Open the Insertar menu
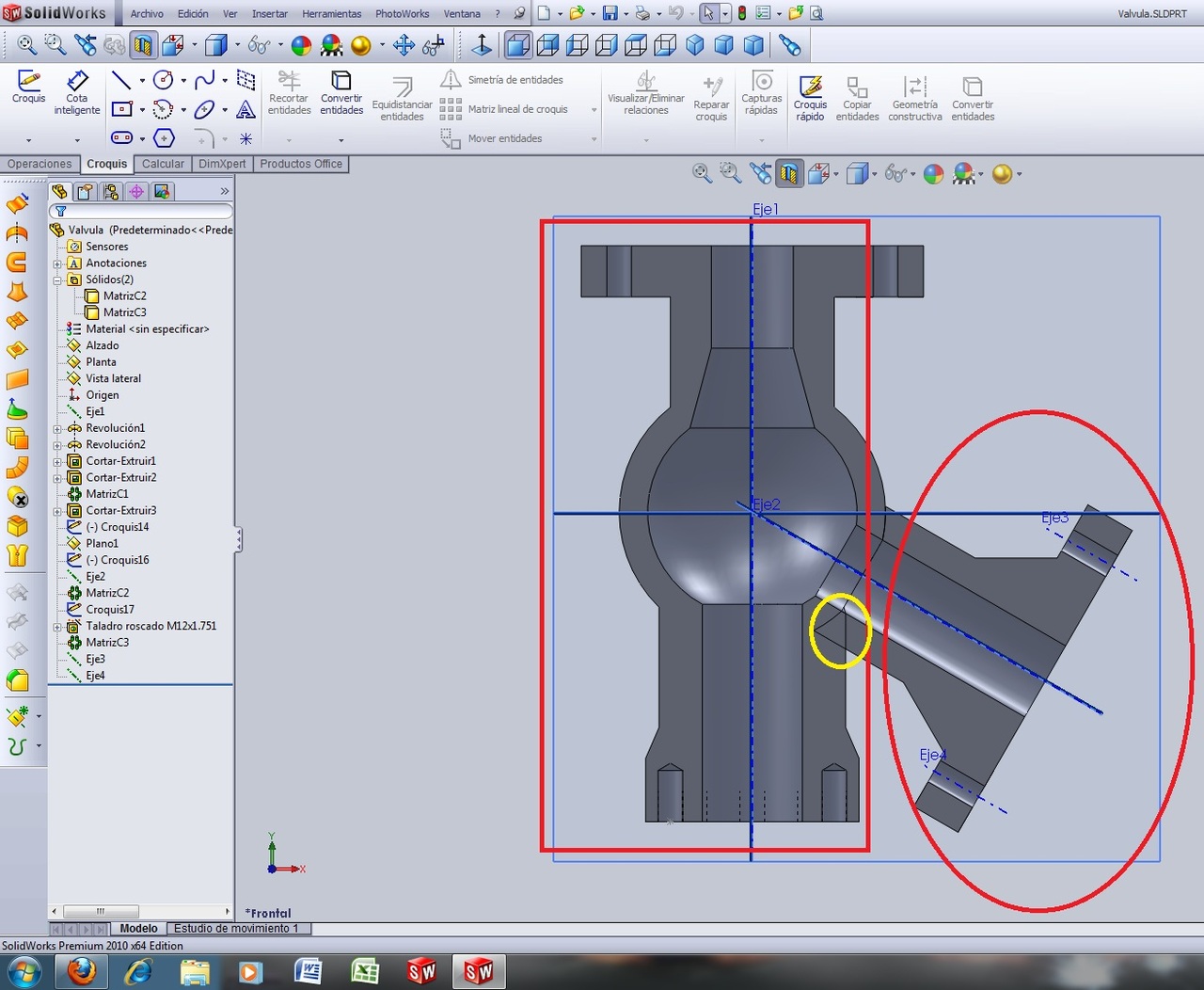 [x=270, y=14]
